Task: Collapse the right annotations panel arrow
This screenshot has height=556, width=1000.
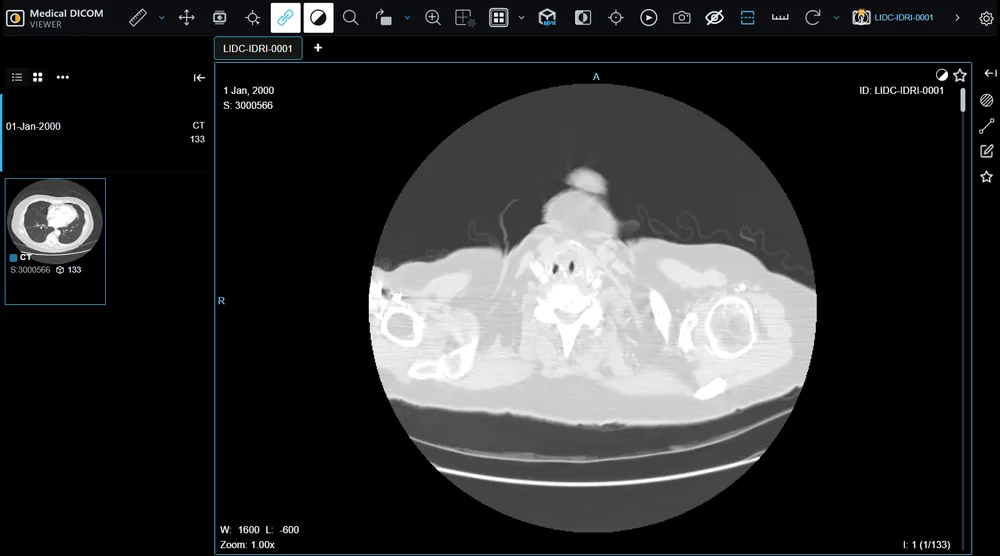Action: coord(990,74)
